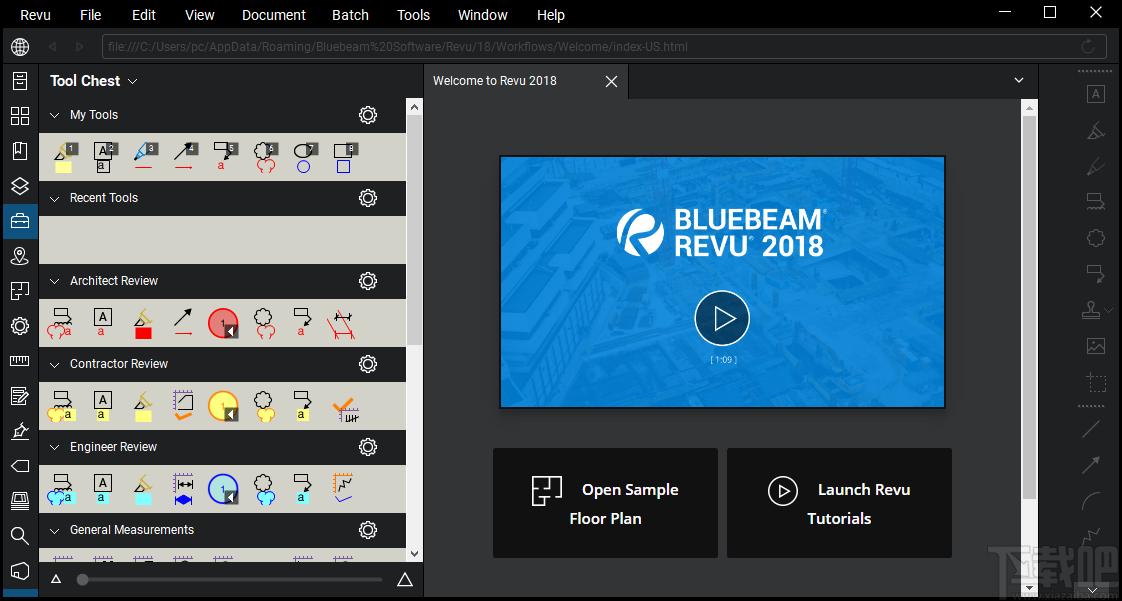Select Engineer Review blue dimension length tool

point(184,489)
